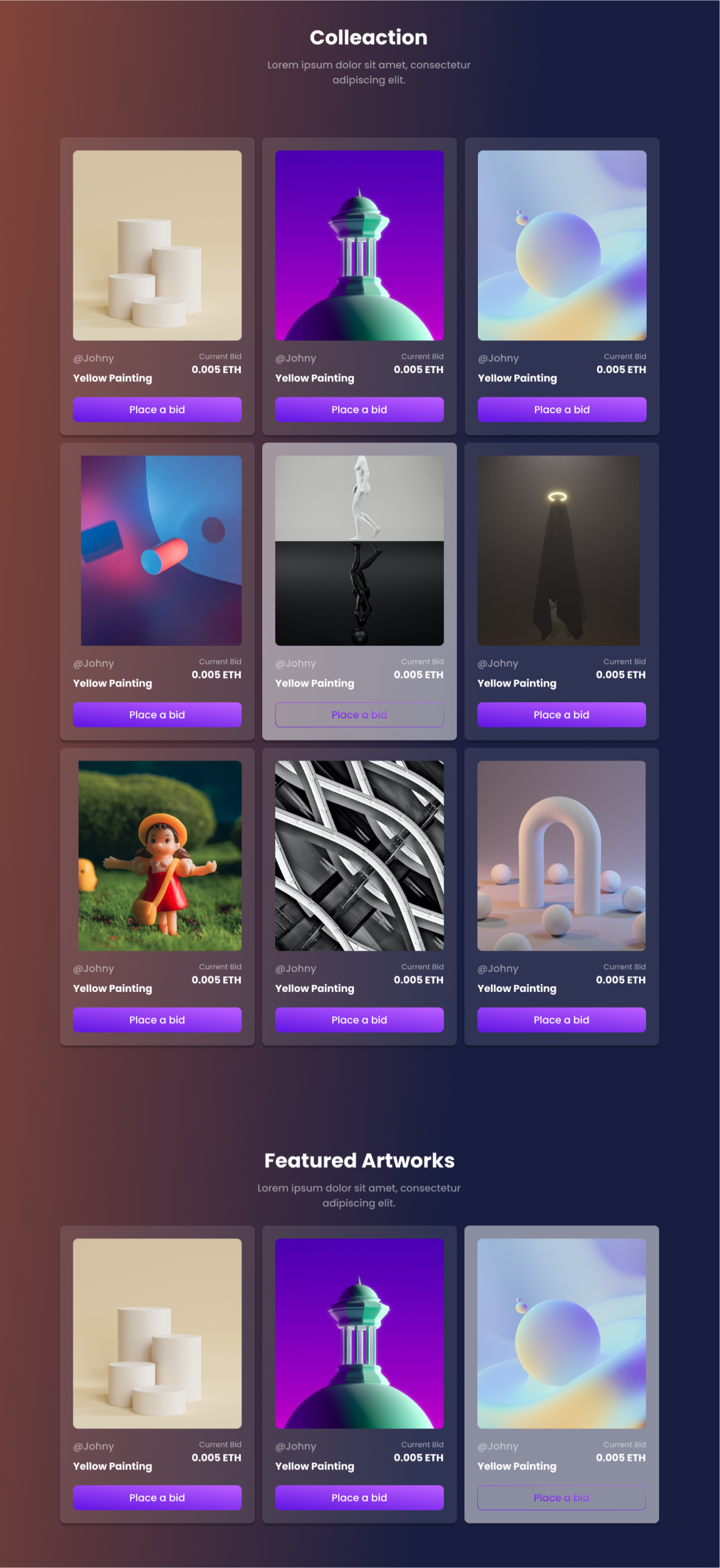720x1568 pixels.
Task: Open the black and white mirrored statue image
Action: (x=359, y=550)
